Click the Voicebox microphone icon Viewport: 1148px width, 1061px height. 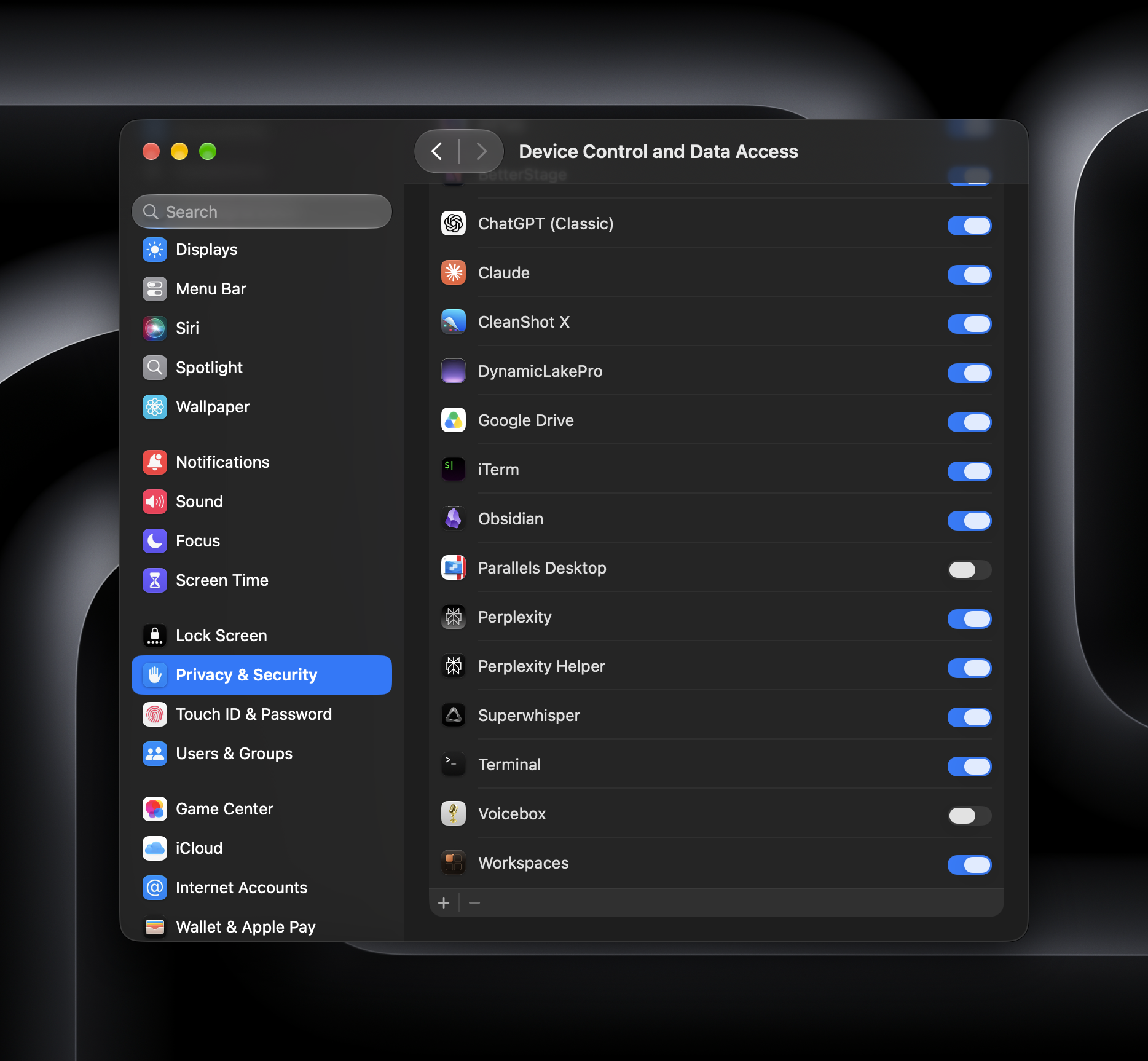click(454, 813)
